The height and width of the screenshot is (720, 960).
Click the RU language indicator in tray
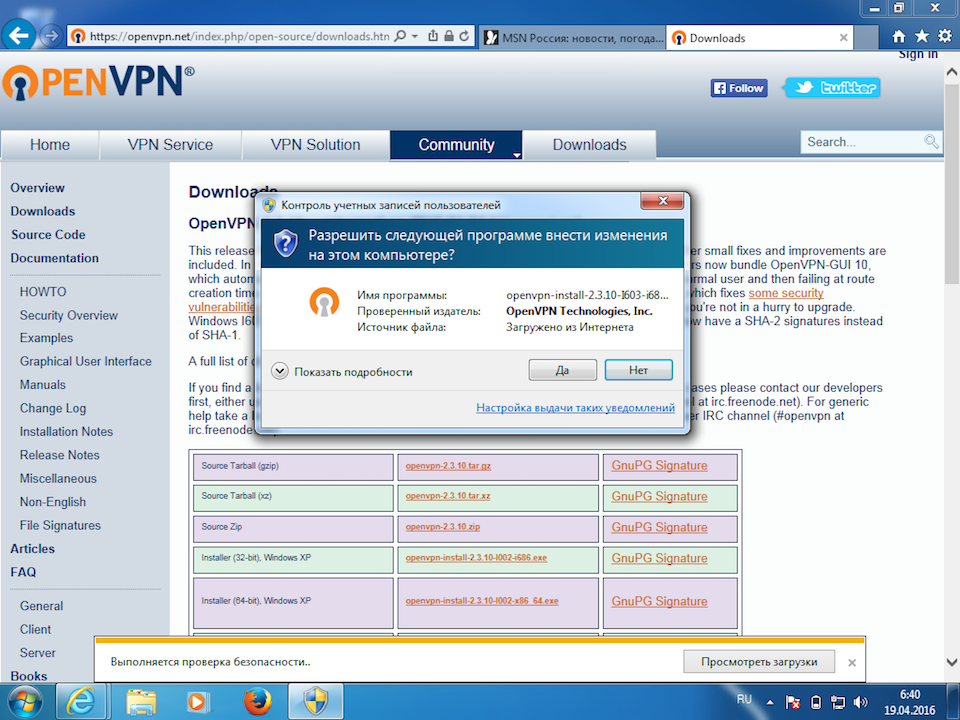pyautogui.click(x=744, y=699)
